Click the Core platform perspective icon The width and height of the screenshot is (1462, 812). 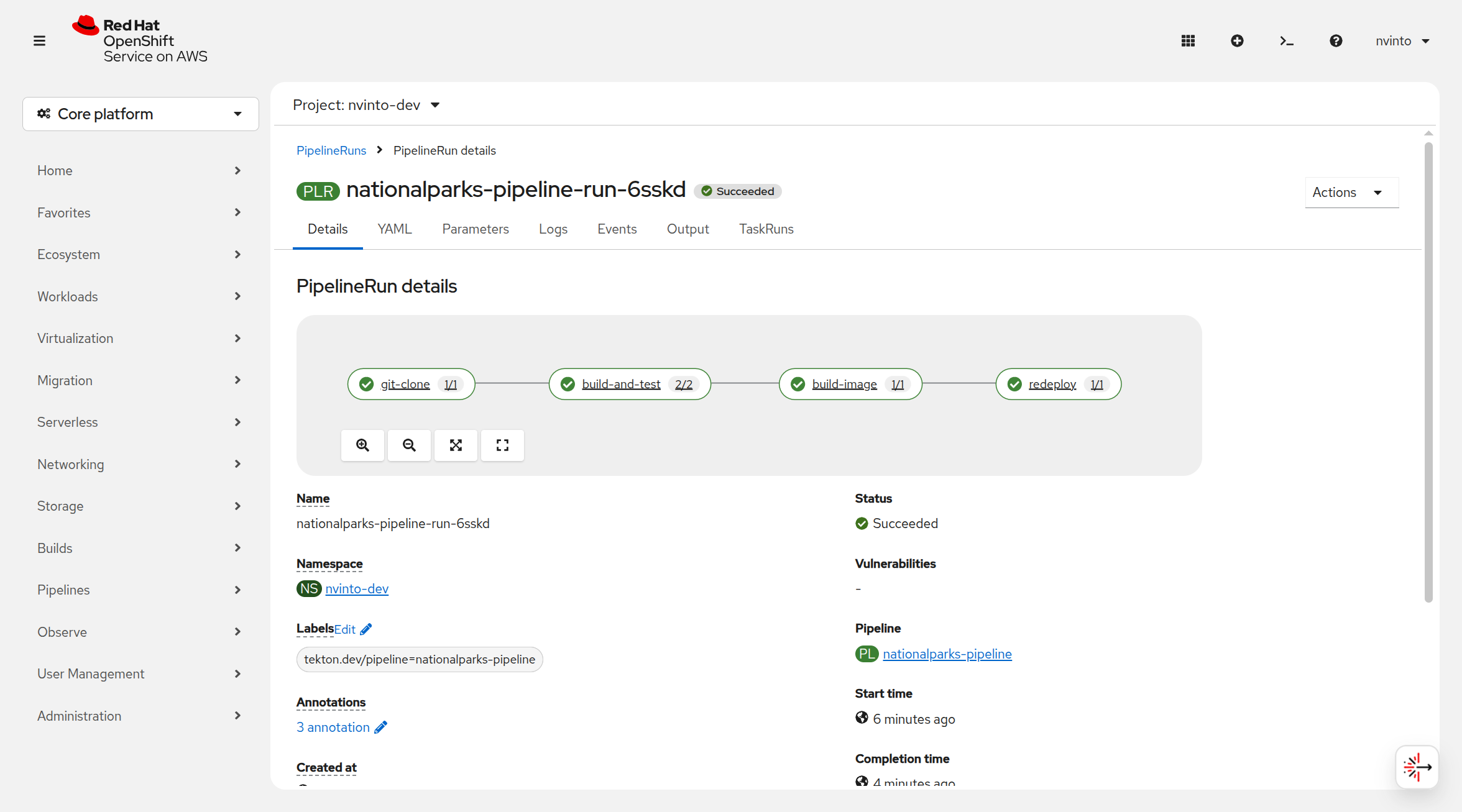(x=44, y=114)
